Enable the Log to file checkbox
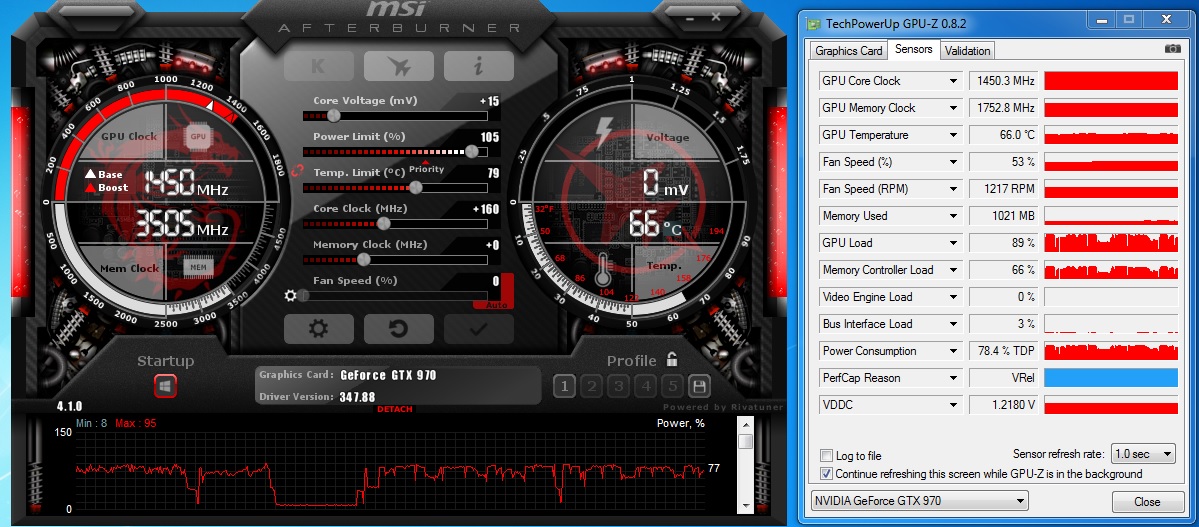 pyautogui.click(x=826, y=456)
